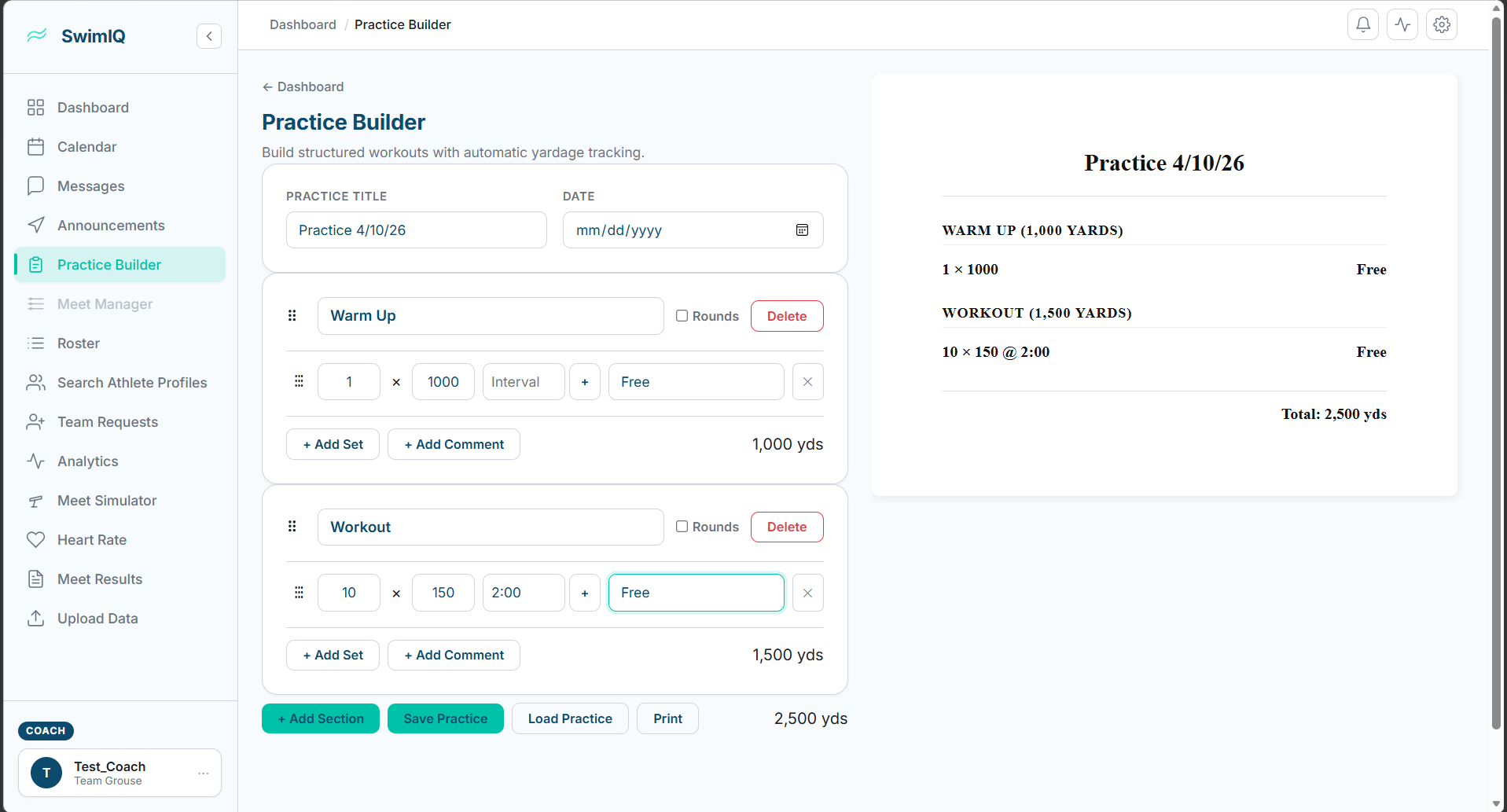Enable Rounds for the Workout section
The image size is (1507, 812).
coord(682,526)
